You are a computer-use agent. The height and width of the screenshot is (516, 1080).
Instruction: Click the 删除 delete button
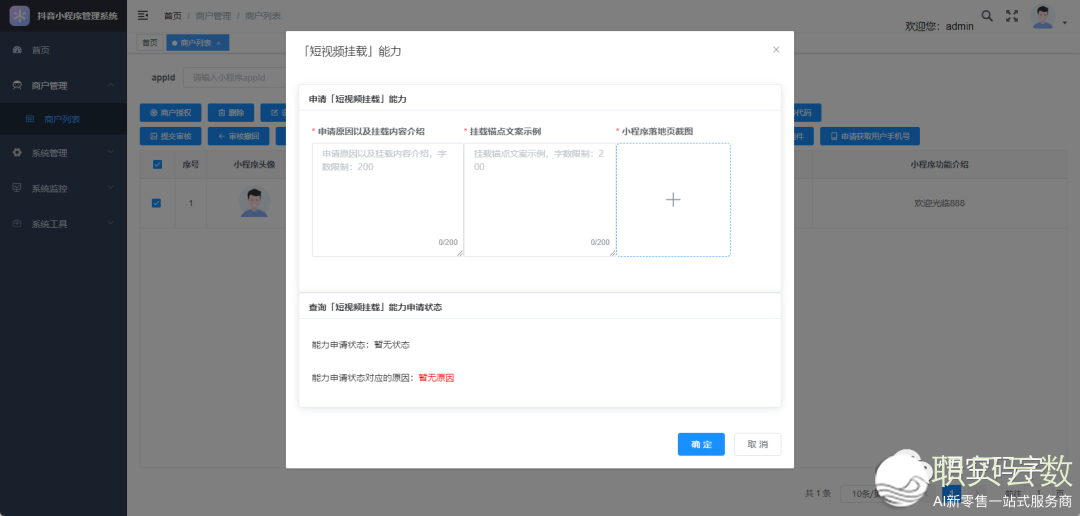231,112
